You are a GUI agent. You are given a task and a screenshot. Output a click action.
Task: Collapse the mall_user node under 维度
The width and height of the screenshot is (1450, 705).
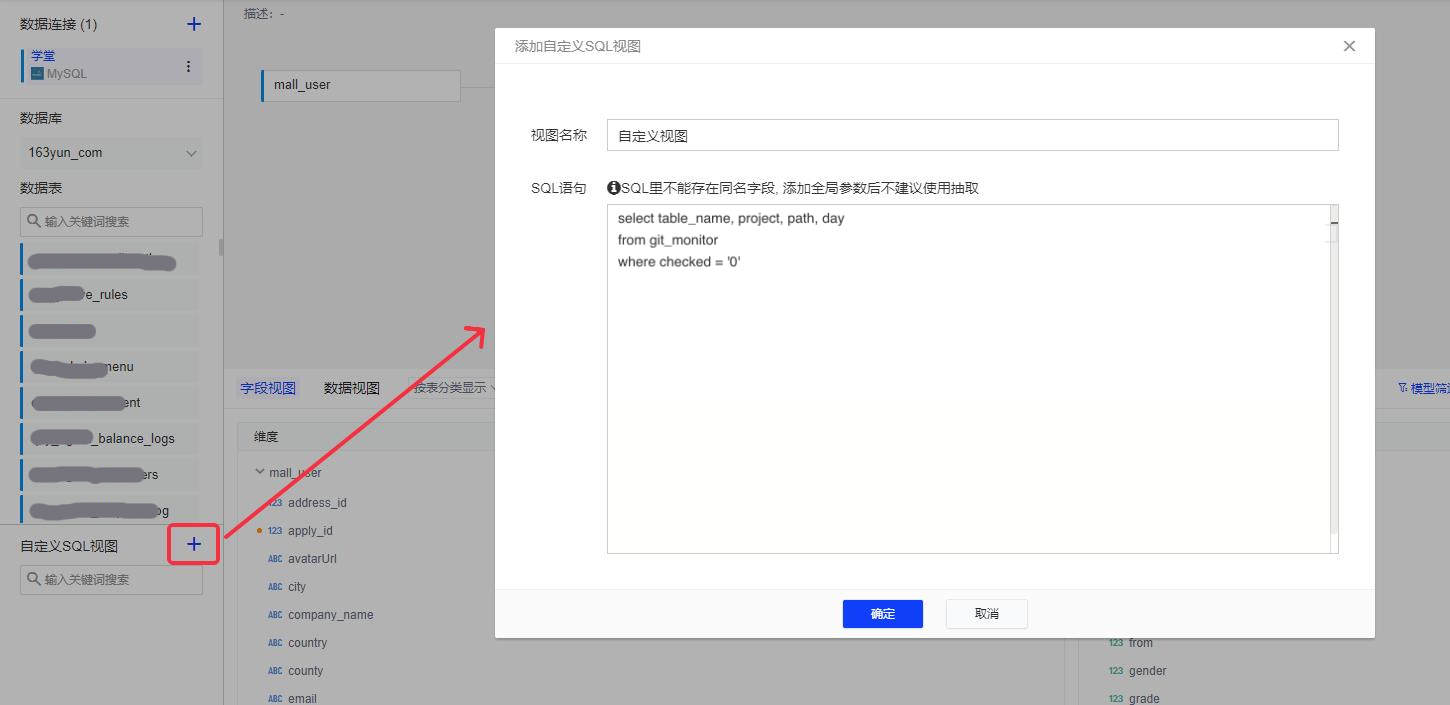[x=260, y=471]
